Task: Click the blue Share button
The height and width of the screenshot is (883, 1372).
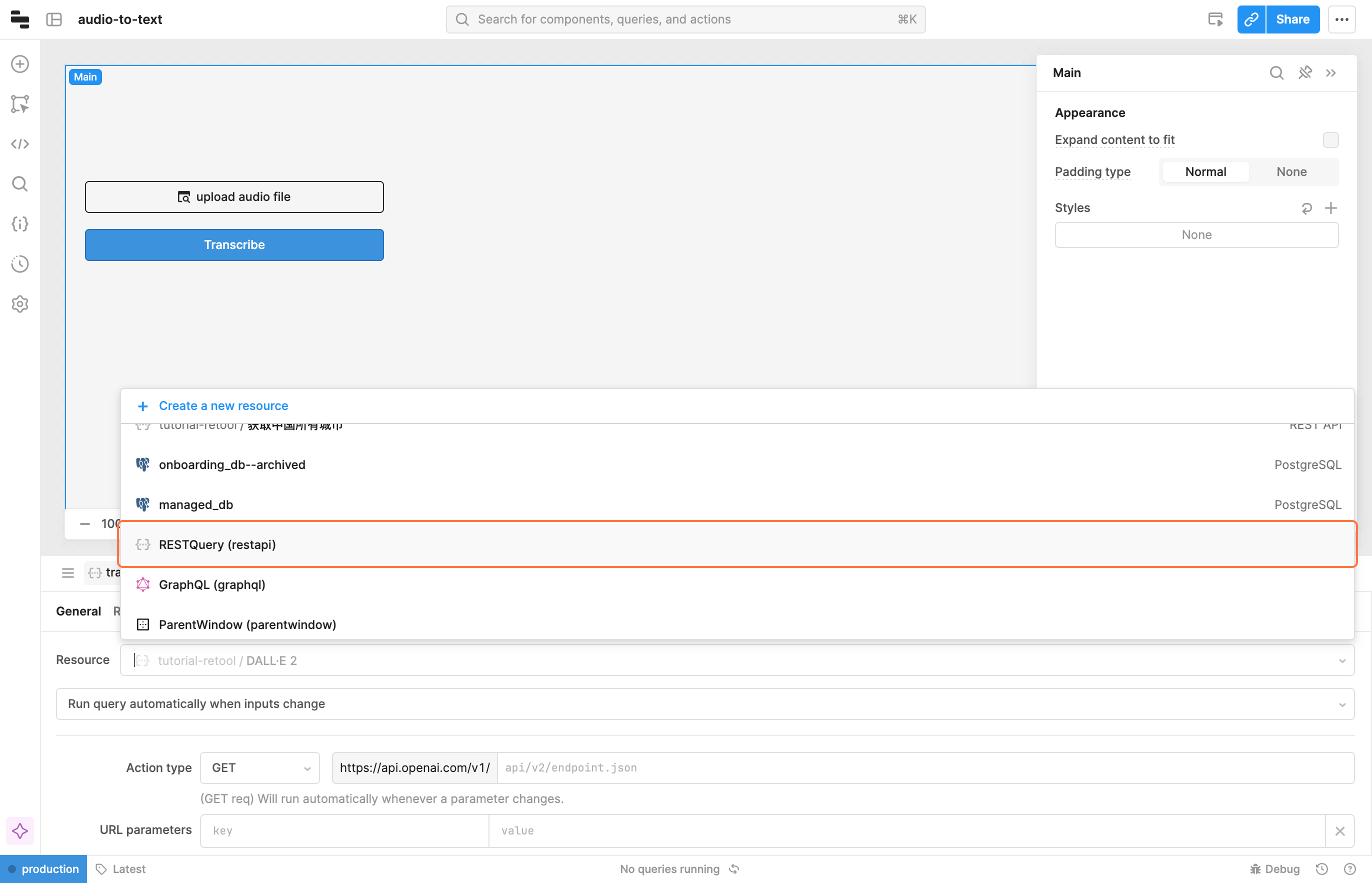Action: point(1292,19)
